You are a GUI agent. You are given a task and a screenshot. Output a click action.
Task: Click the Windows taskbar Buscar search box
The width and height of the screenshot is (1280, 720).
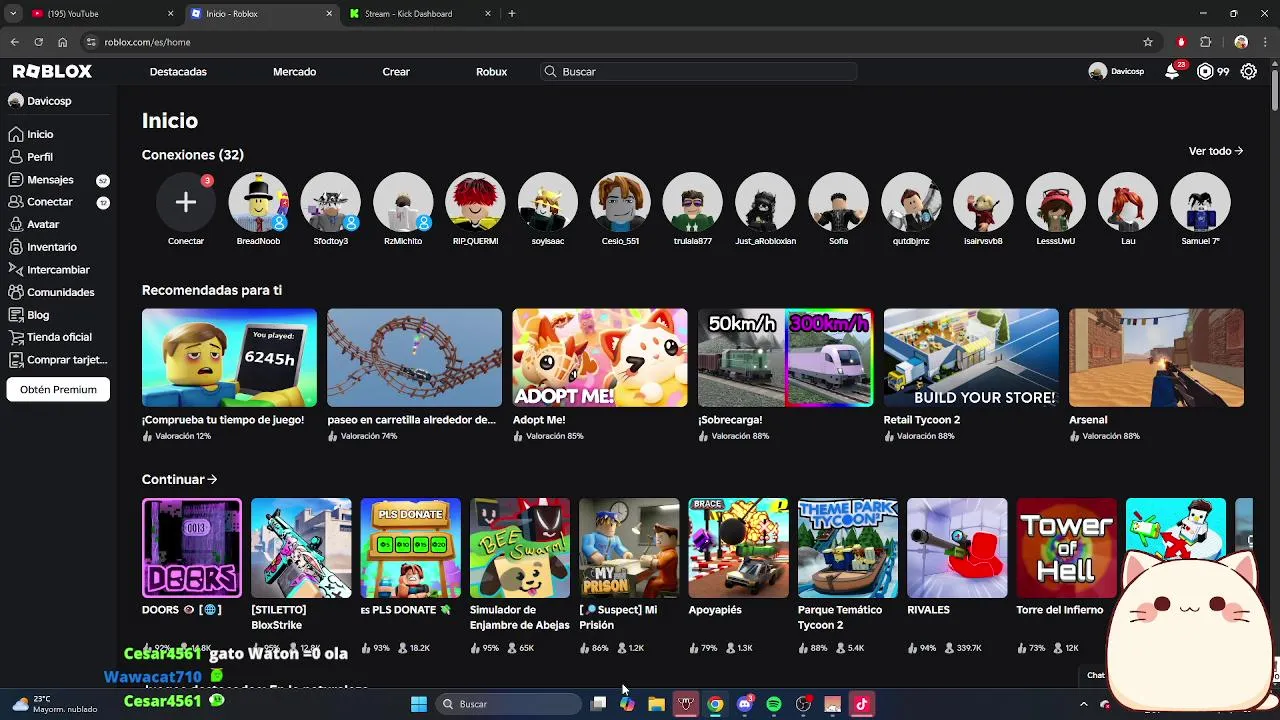click(x=510, y=704)
